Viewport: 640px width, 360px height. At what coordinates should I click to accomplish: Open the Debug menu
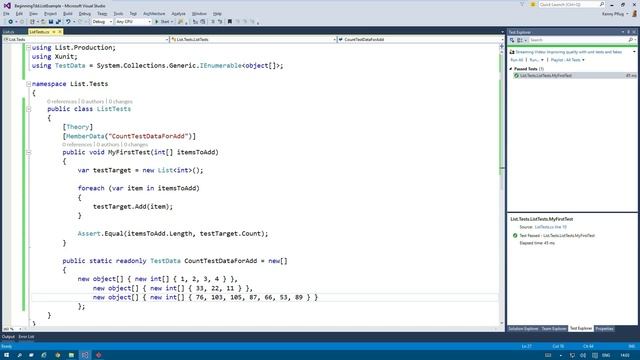[84, 13]
